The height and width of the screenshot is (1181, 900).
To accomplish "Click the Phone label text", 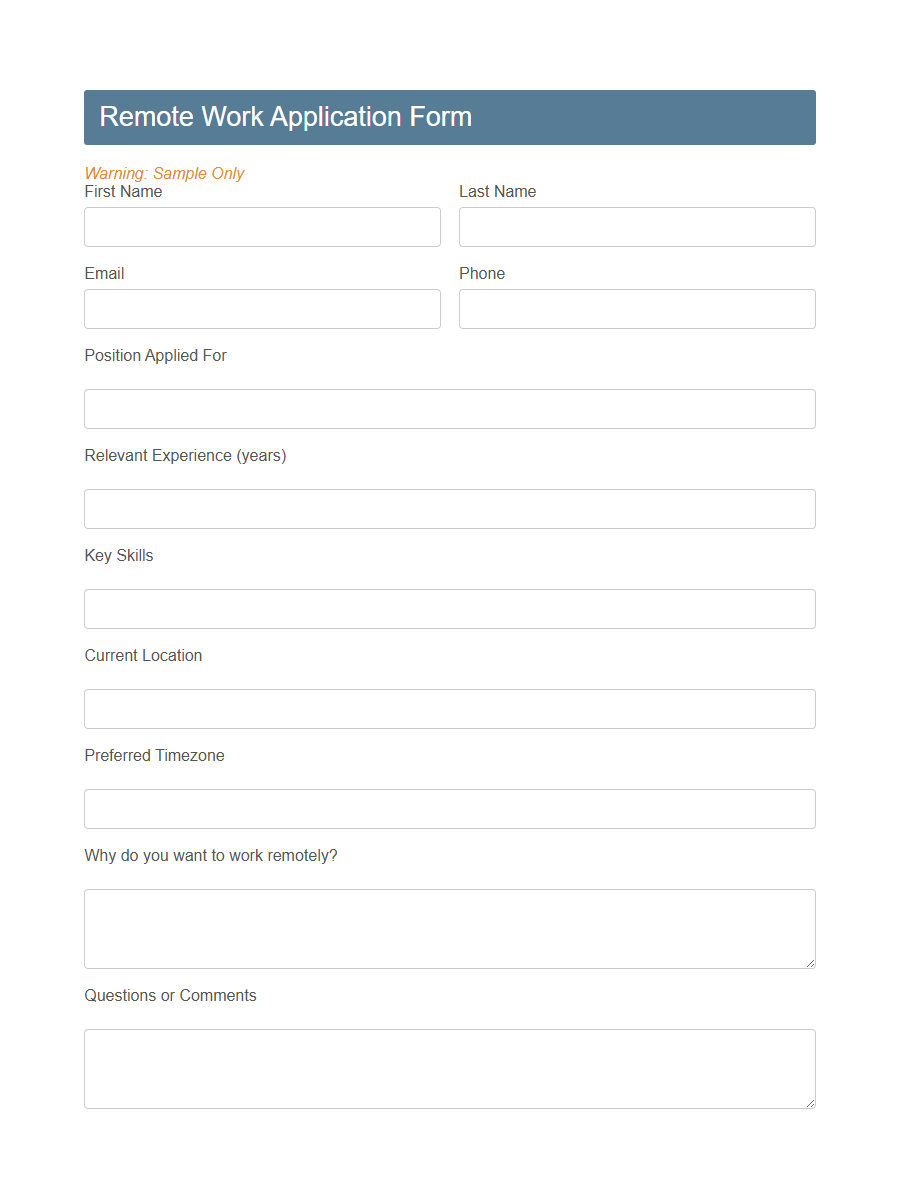I will pyautogui.click(x=482, y=273).
